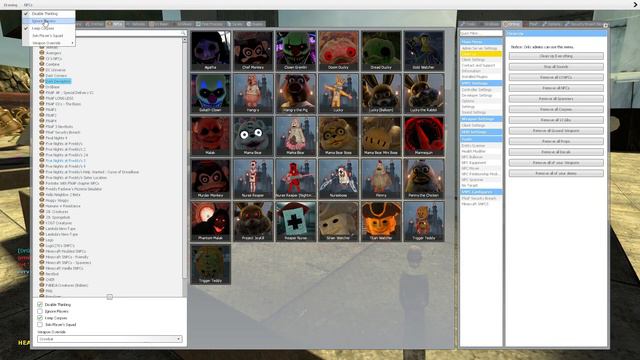640x360 pixels.
Task: Select the Phantom Malak spawn icon
Action: 211,221
